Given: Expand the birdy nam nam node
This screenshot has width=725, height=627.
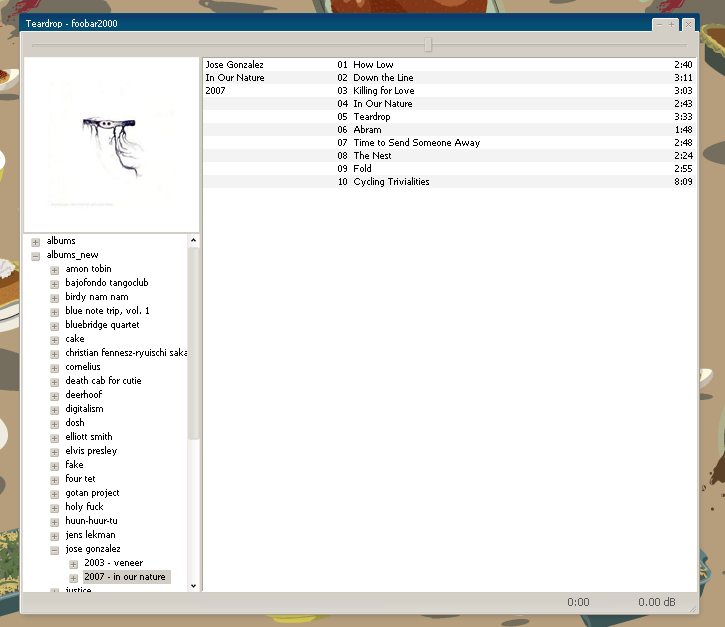Looking at the screenshot, I should (x=55, y=298).
